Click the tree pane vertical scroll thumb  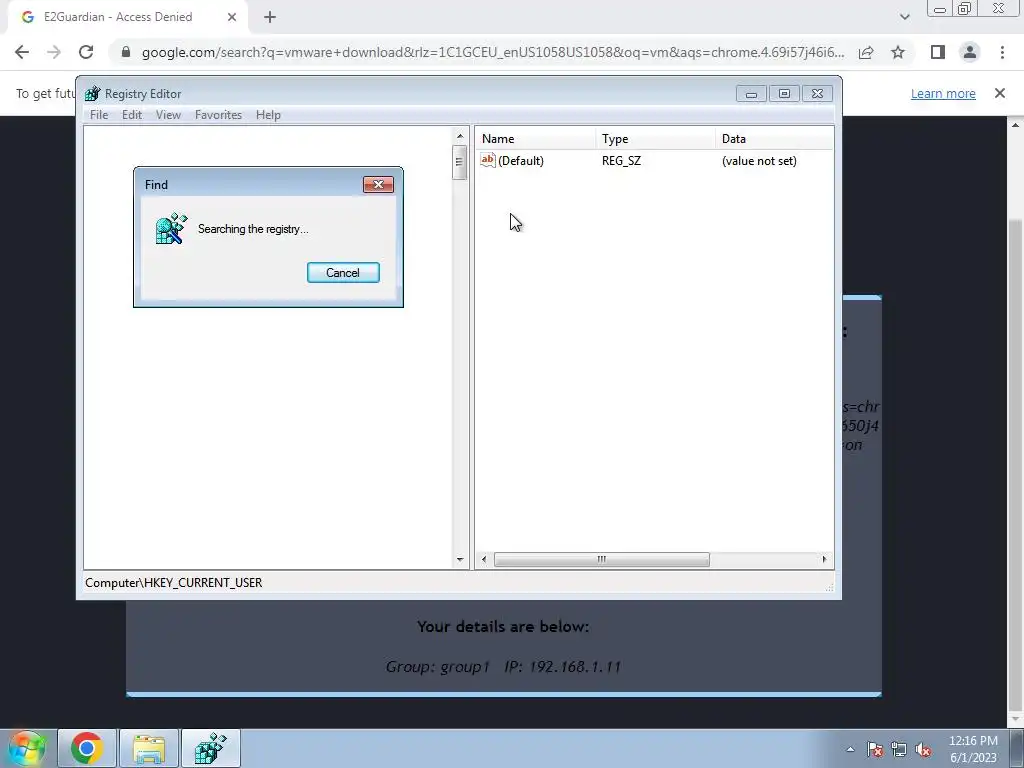pos(460,162)
